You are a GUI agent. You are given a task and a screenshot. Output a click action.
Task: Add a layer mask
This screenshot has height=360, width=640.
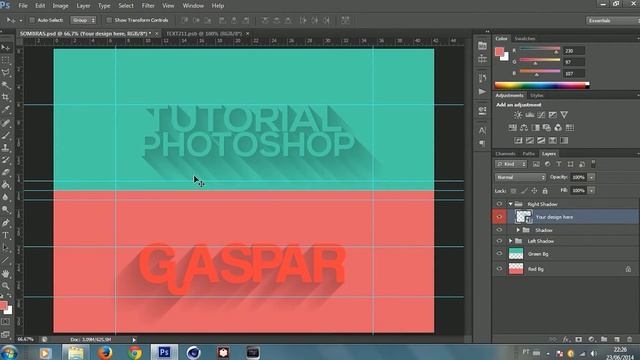click(x=579, y=339)
